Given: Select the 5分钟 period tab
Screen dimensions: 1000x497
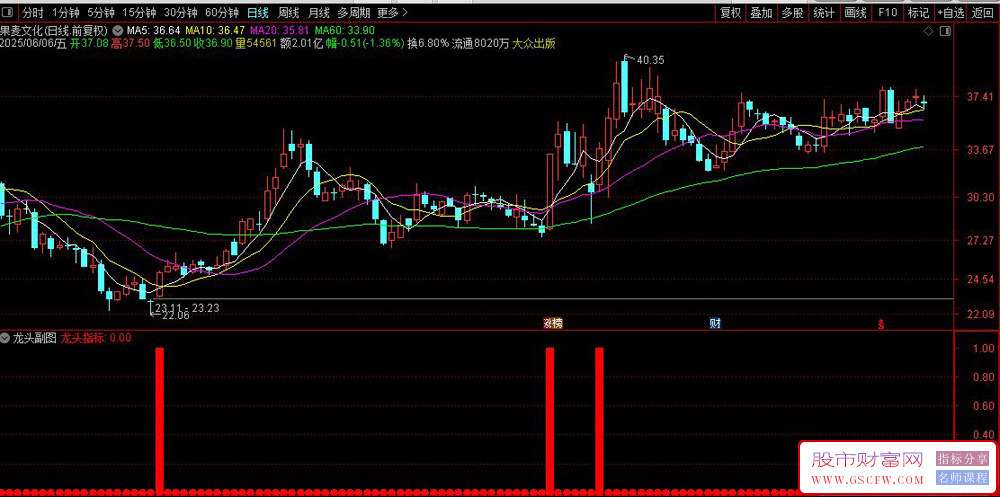Looking at the screenshot, I should pos(101,12).
